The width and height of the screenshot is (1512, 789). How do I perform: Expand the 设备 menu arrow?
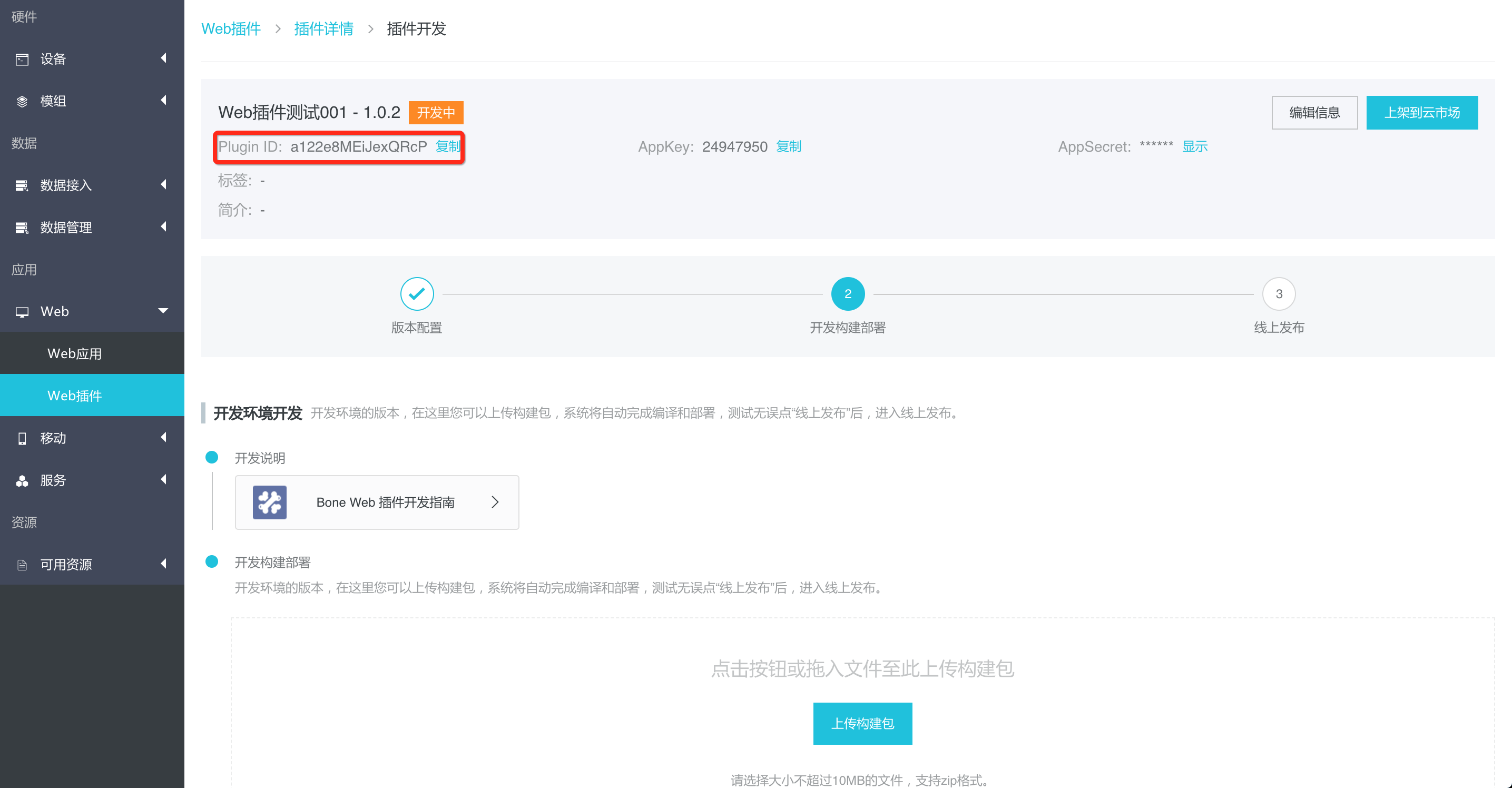point(164,58)
